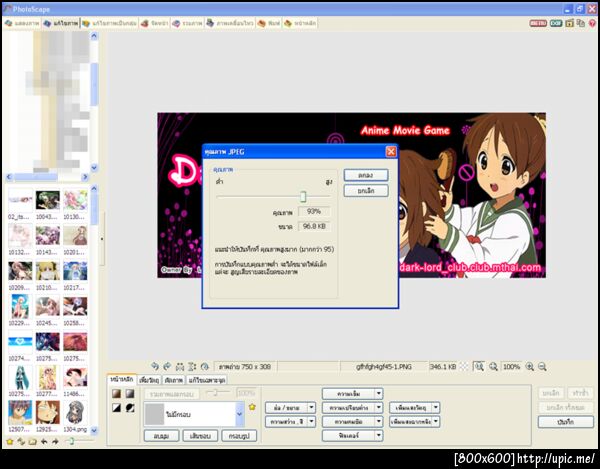Image resolution: width=600 pixels, height=469 pixels.
Task: Rotate image 90° counter-clockwise icon
Action: 155,366
